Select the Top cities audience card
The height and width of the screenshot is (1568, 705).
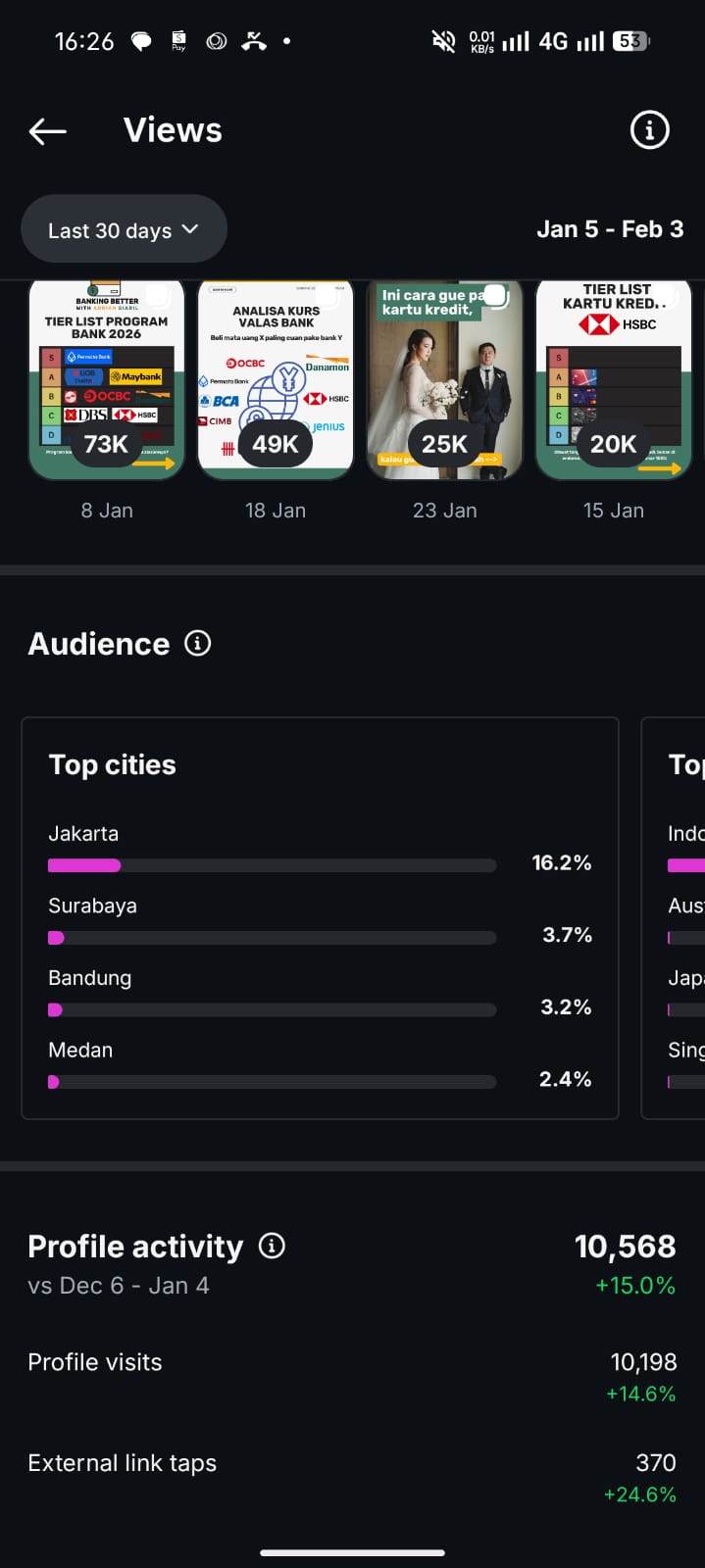click(x=320, y=765)
